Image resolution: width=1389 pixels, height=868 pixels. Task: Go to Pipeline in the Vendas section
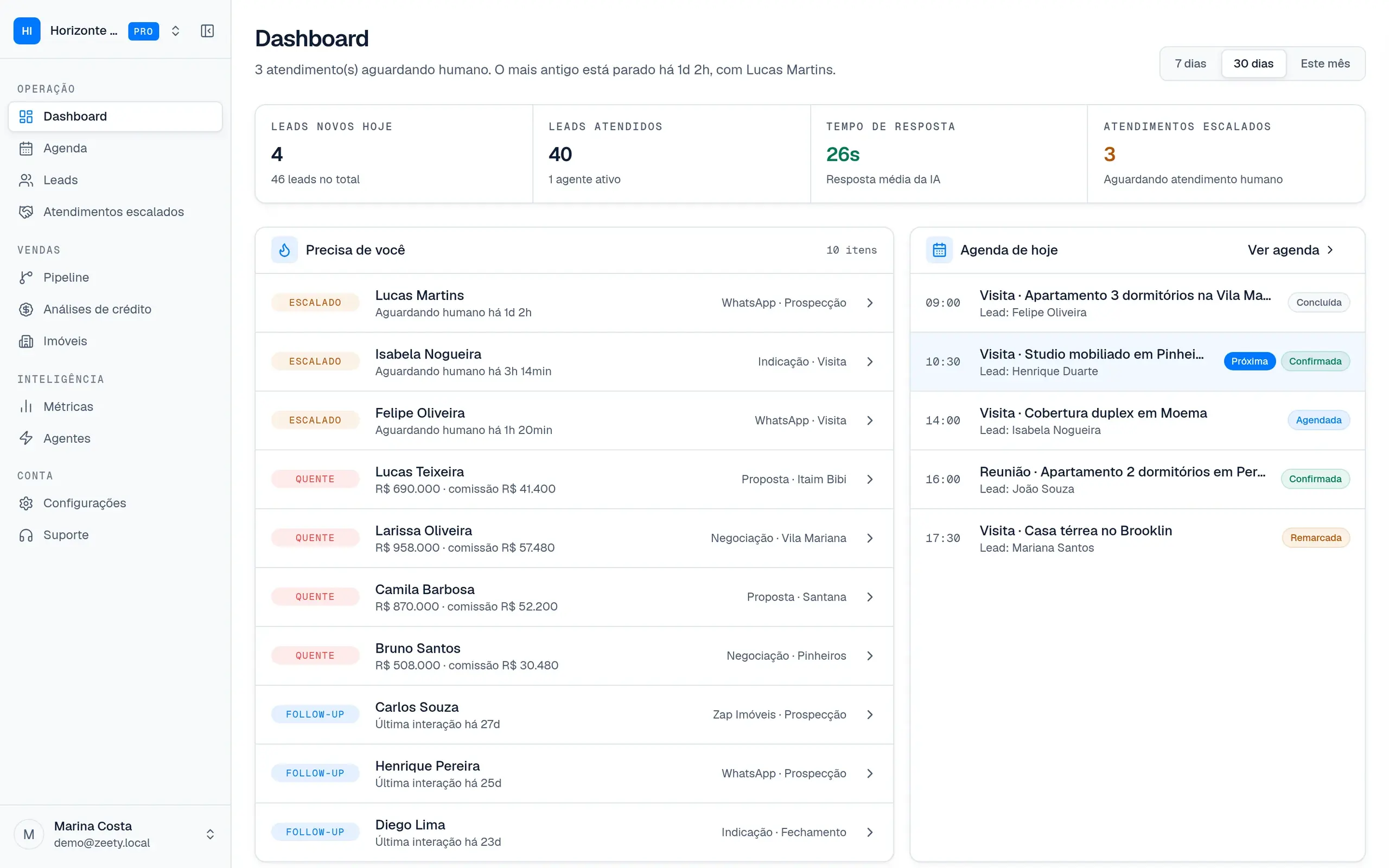click(x=115, y=277)
